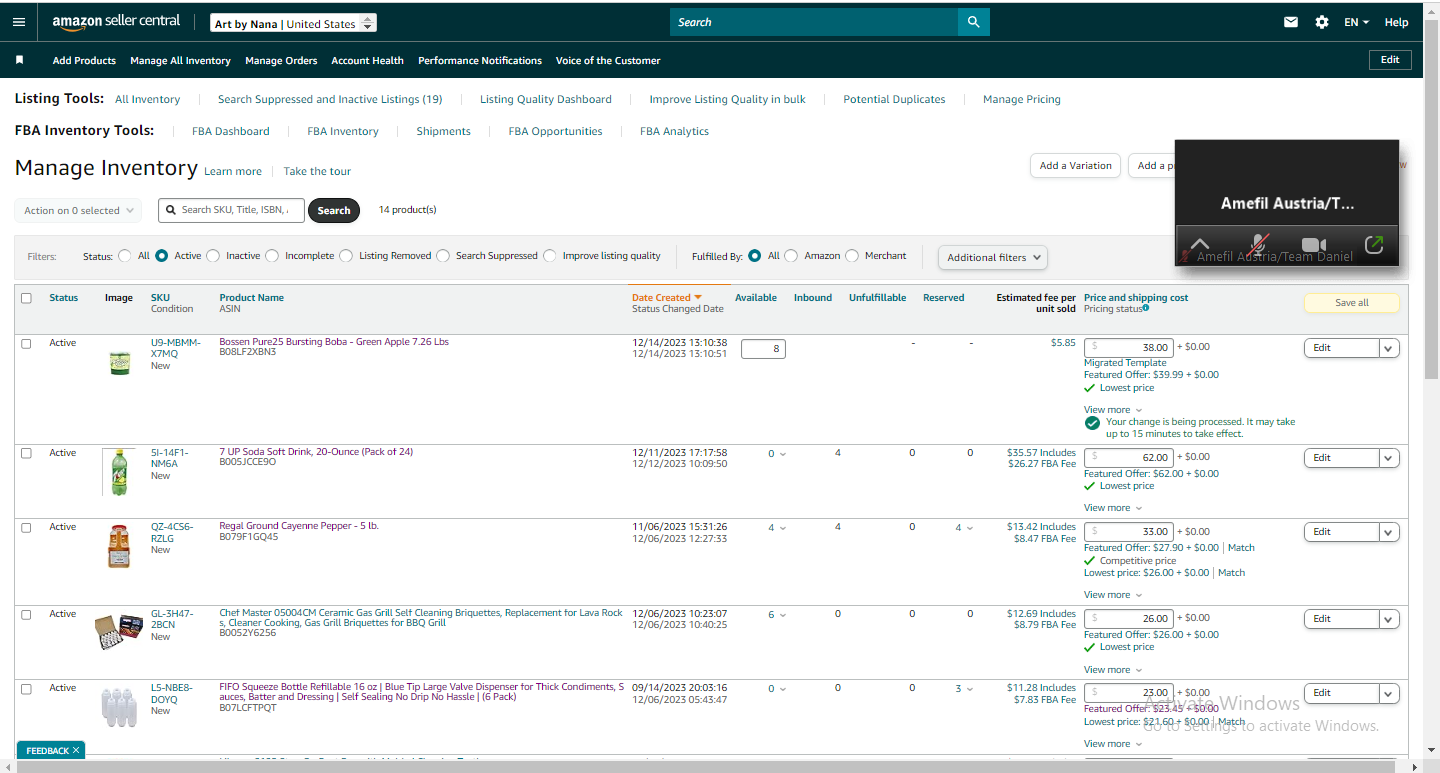Click Add a Variation button

point(1075,166)
